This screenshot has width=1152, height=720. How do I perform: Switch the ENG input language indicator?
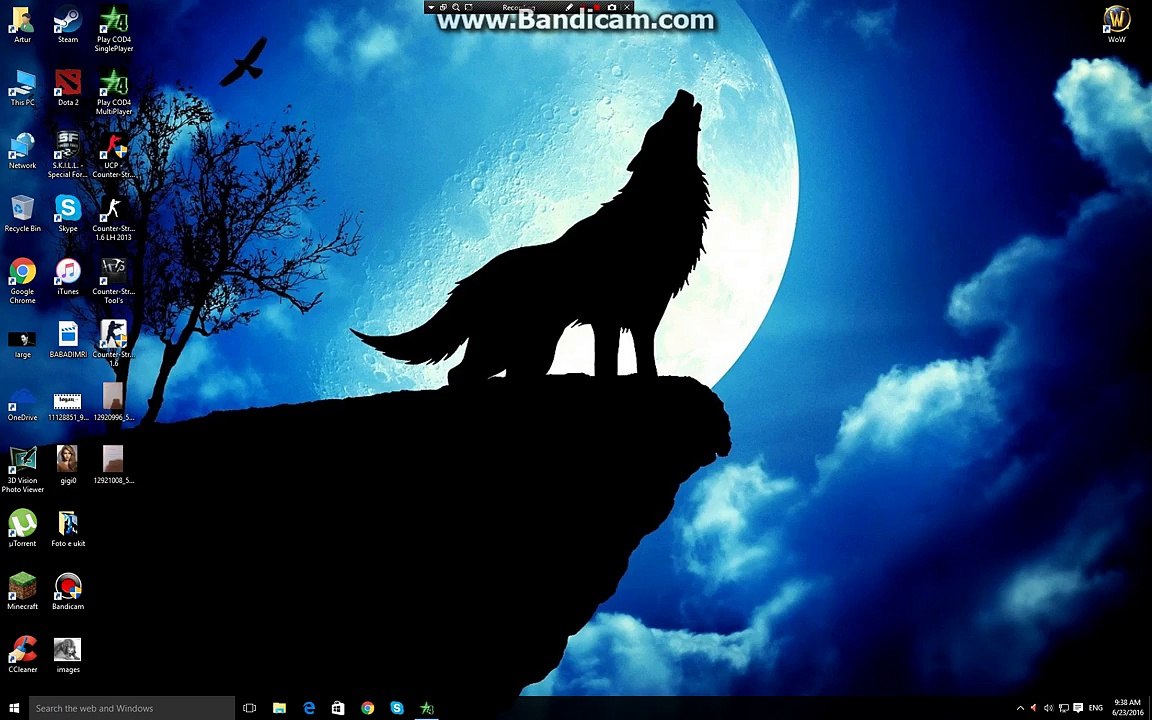(x=1095, y=708)
